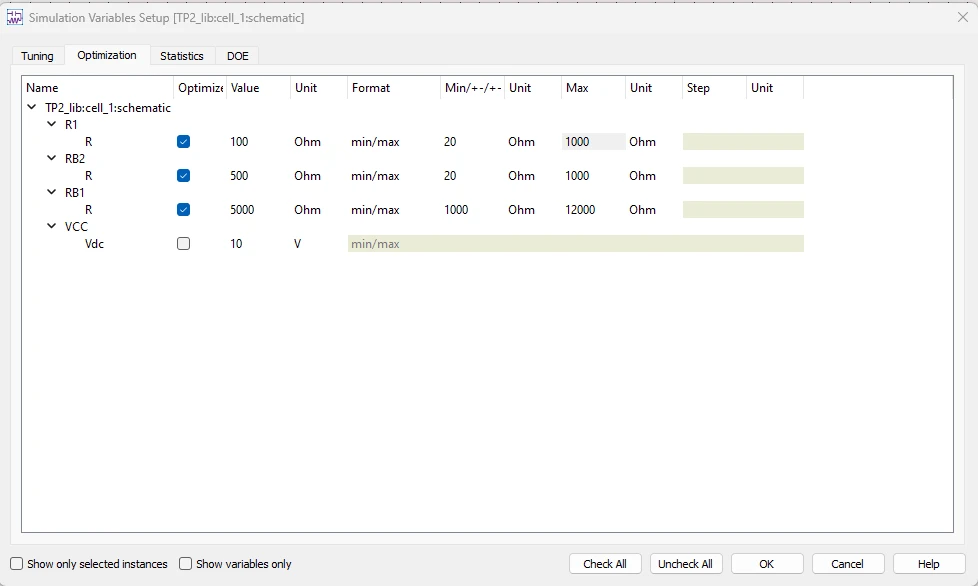Viewport: 978px width, 586px height.
Task: Open Help for this dialog
Action: pyautogui.click(x=929, y=564)
